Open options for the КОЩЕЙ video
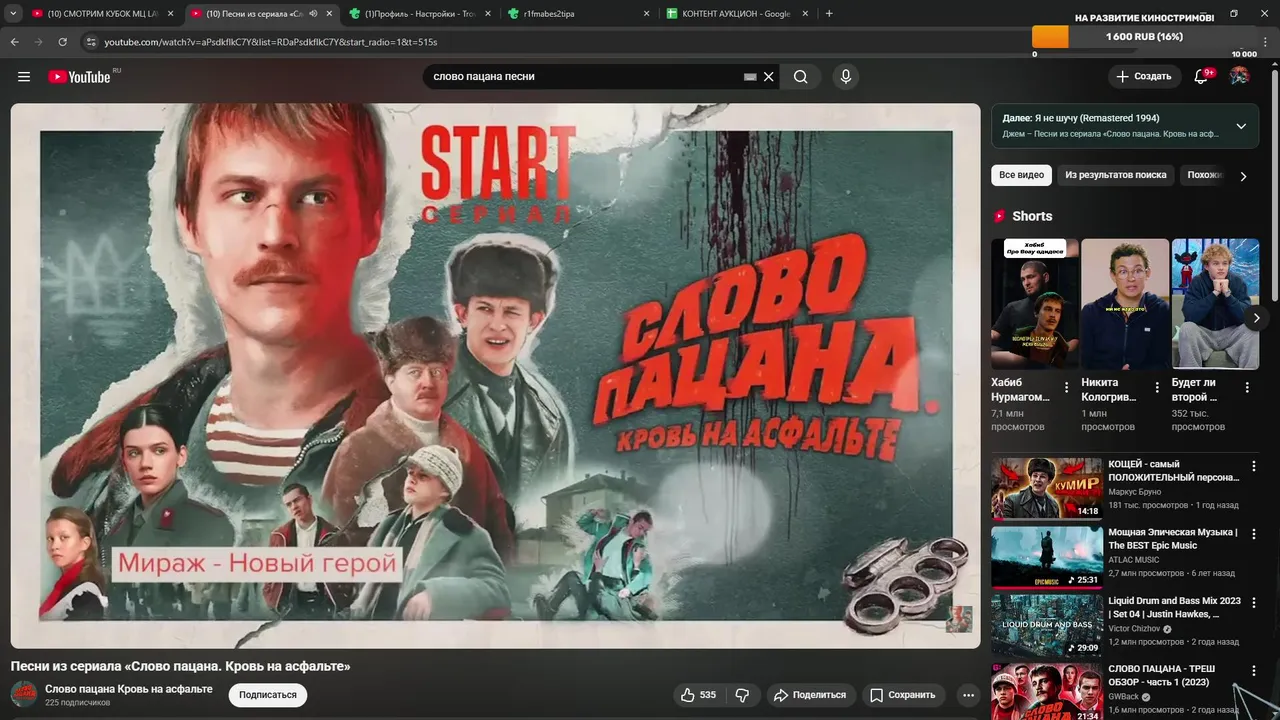 point(1253,466)
